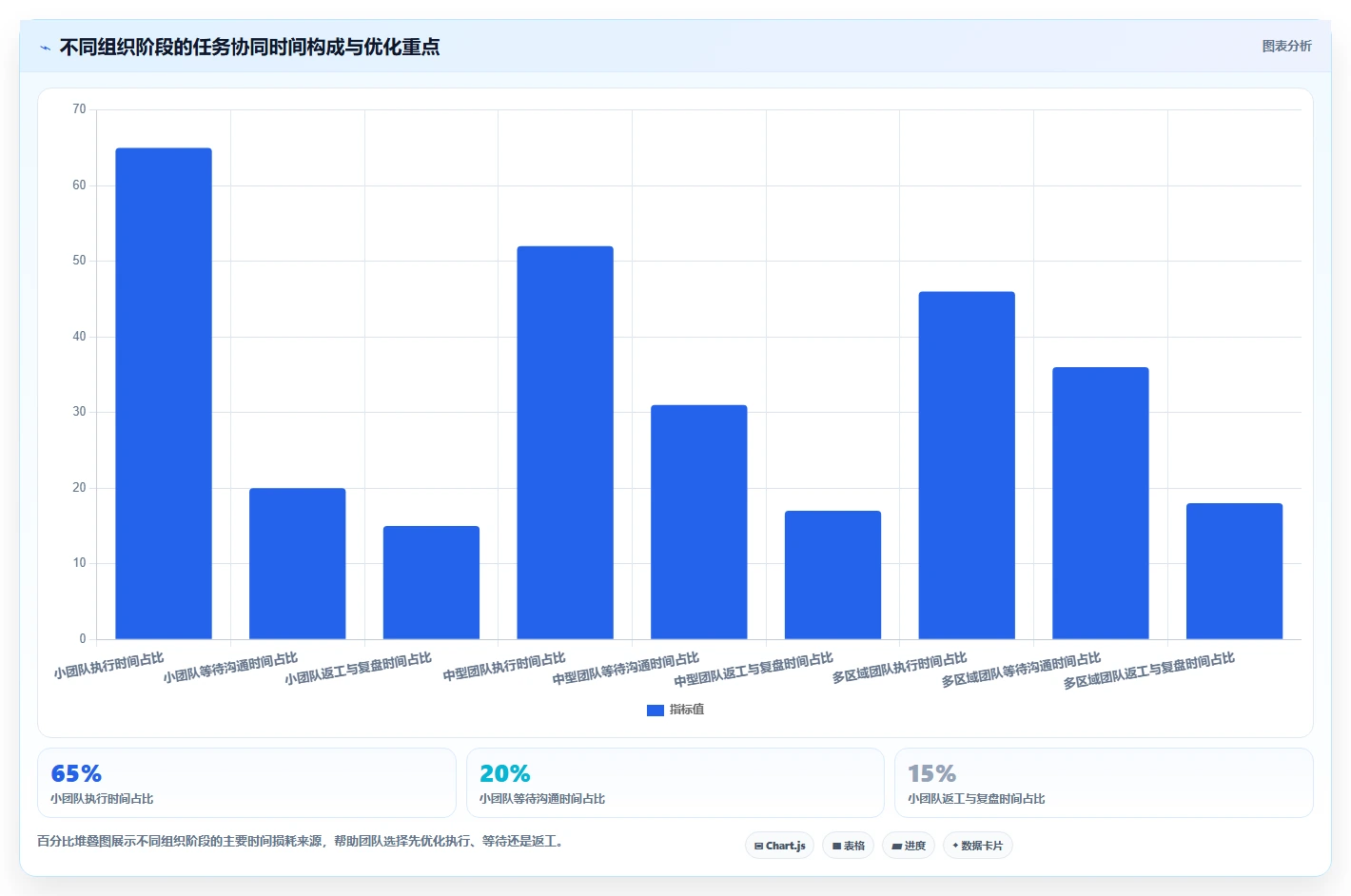Select the 数据卡片 tag

click(977, 846)
